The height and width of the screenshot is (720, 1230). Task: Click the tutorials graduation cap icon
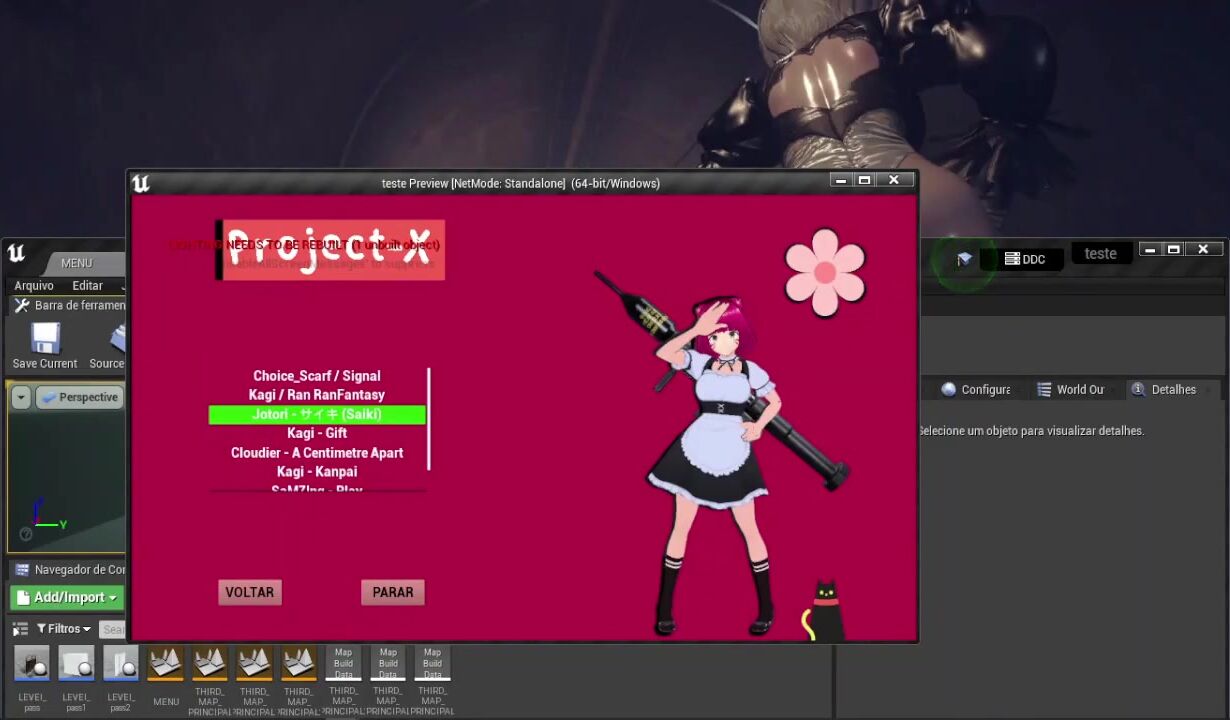click(x=964, y=259)
